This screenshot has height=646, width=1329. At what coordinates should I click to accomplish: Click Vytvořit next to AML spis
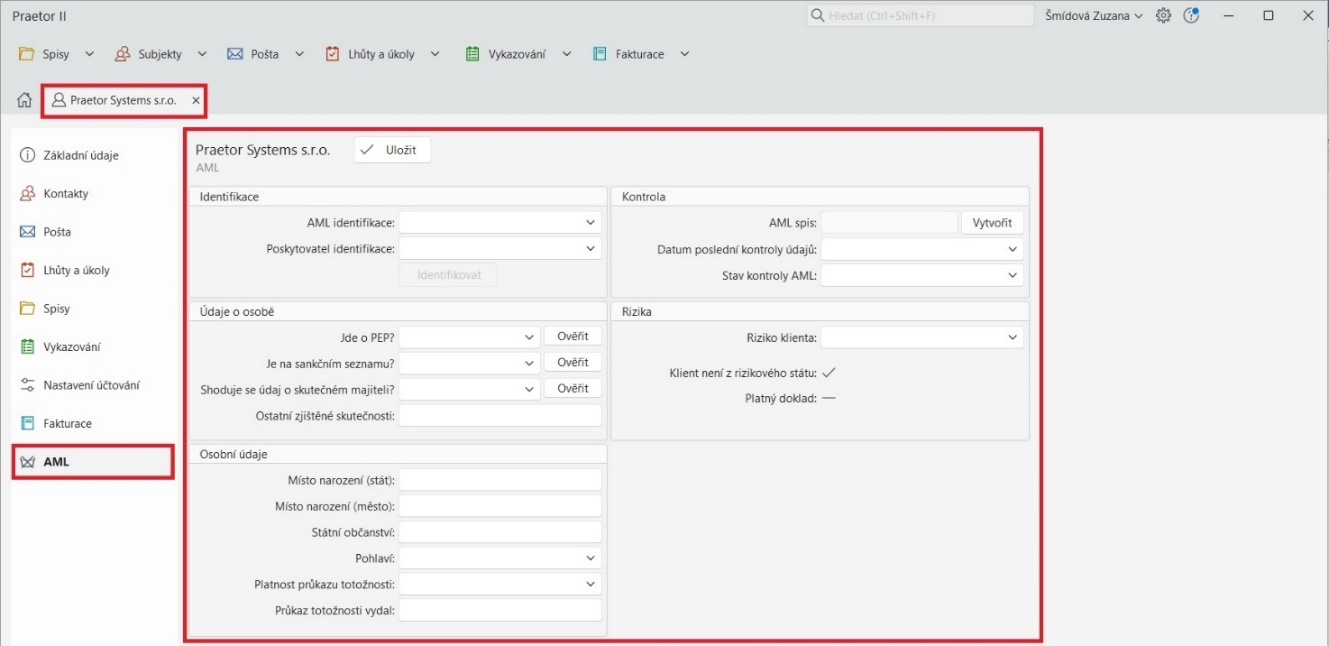point(992,223)
